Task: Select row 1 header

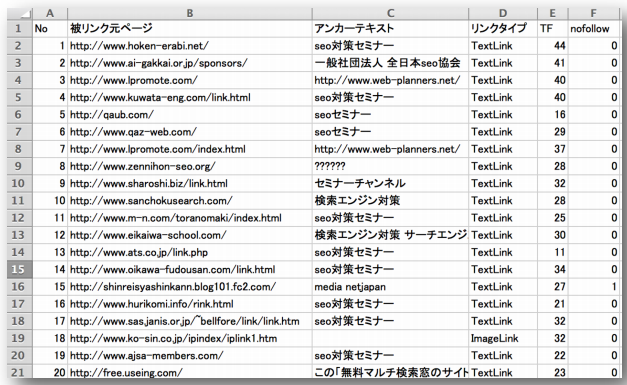Action: (20, 28)
